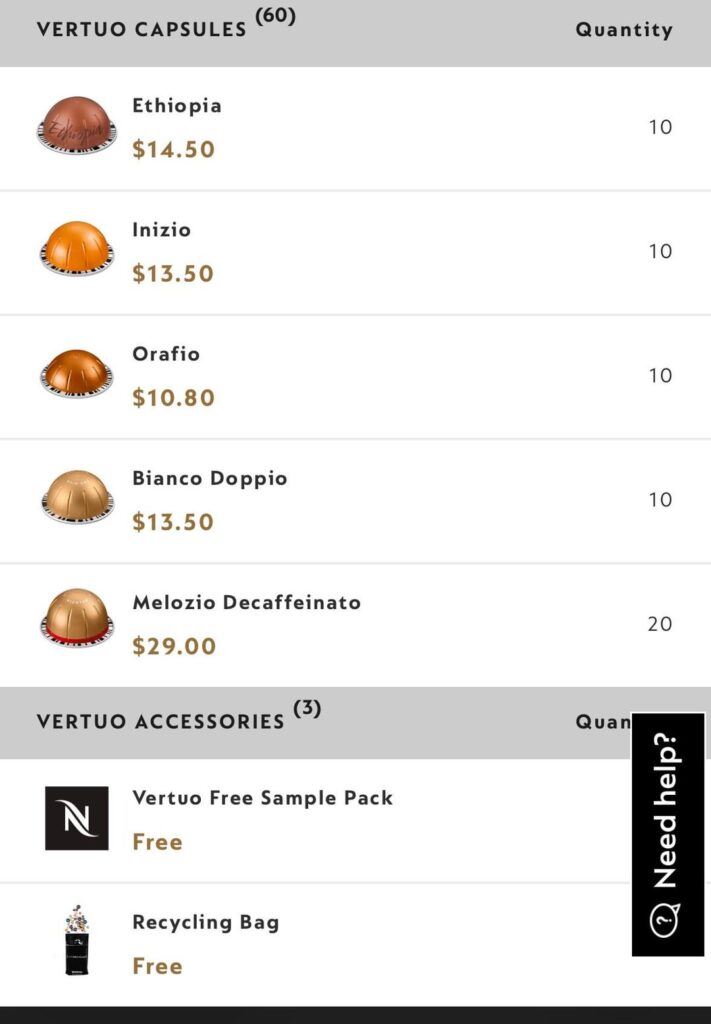
Task: Click the $29.00 price of Melozio Decaffeinato
Action: pos(174,646)
